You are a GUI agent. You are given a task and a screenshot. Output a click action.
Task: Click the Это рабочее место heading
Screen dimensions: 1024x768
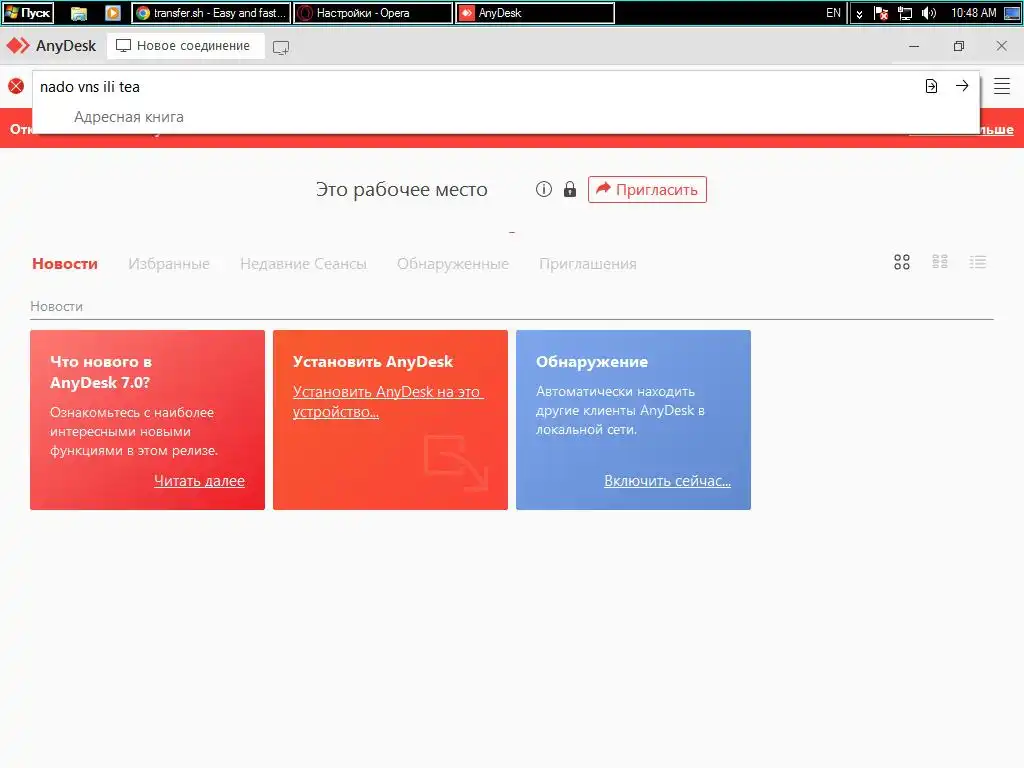coord(402,189)
